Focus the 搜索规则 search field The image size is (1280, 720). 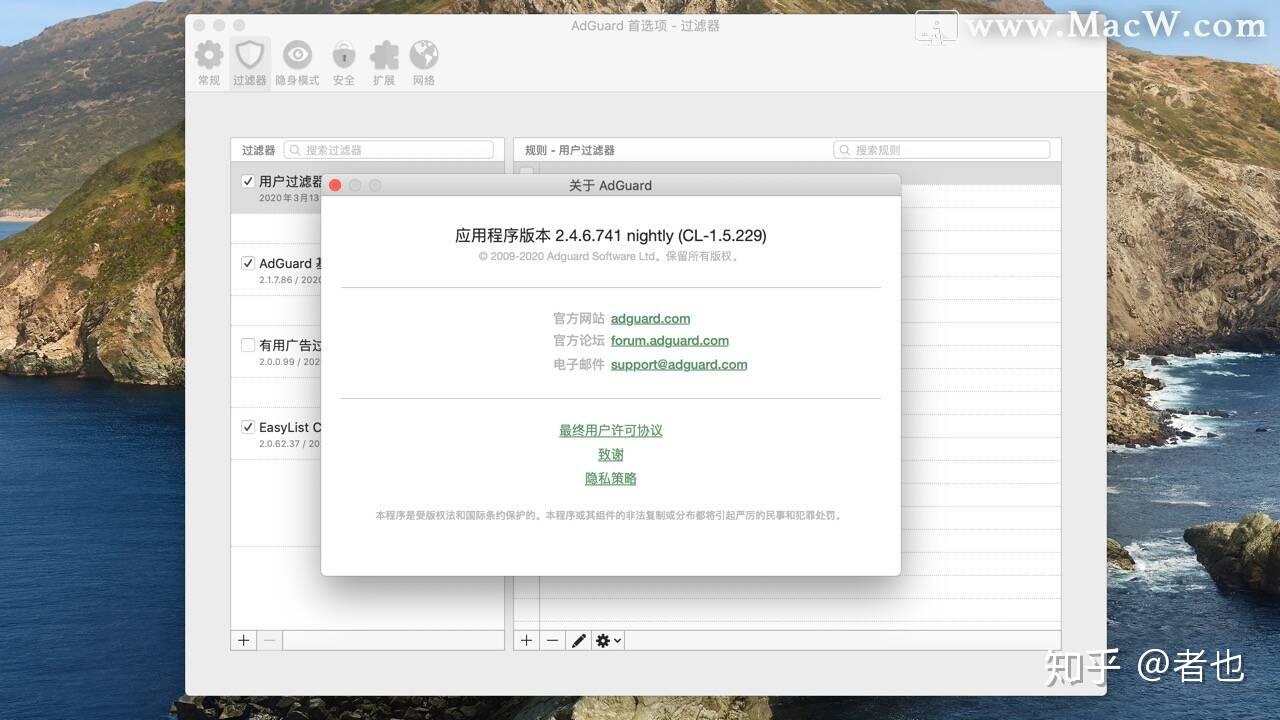(942, 150)
